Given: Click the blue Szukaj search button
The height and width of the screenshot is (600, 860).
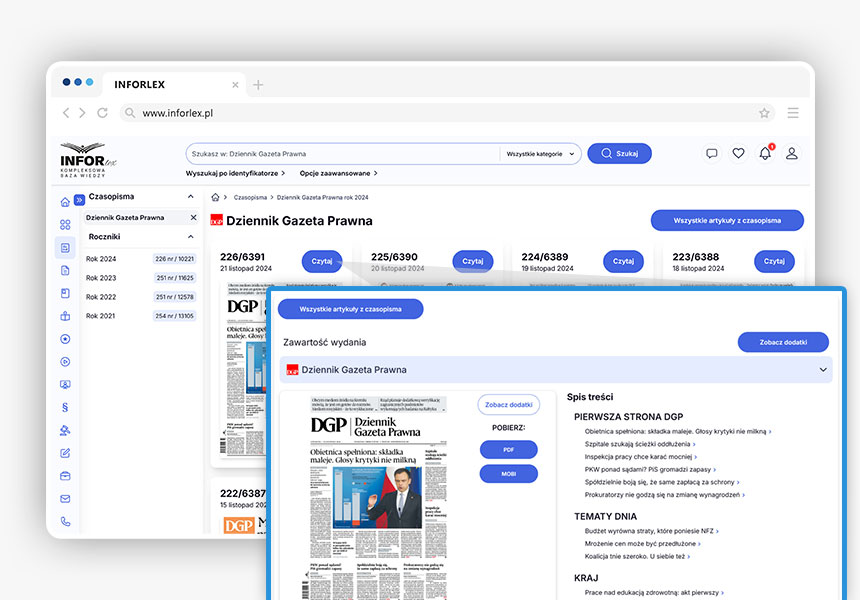Looking at the screenshot, I should tap(619, 154).
